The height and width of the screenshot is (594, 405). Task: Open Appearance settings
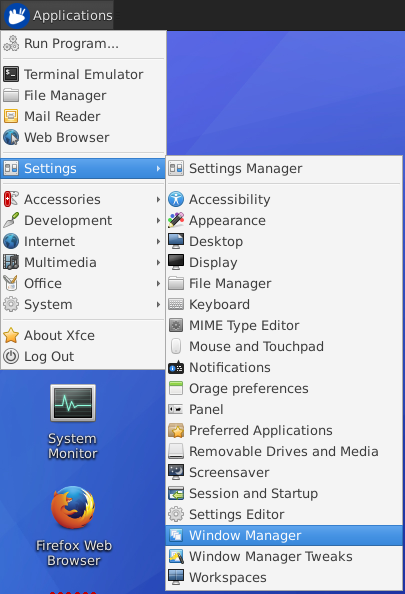tap(284, 220)
